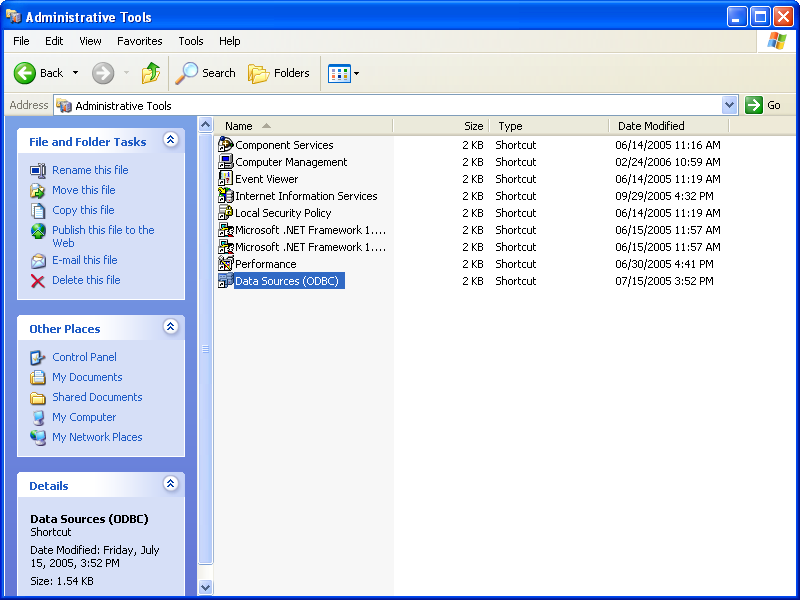This screenshot has height=600, width=800.
Task: Sort by the Name column header
Action: coord(303,126)
